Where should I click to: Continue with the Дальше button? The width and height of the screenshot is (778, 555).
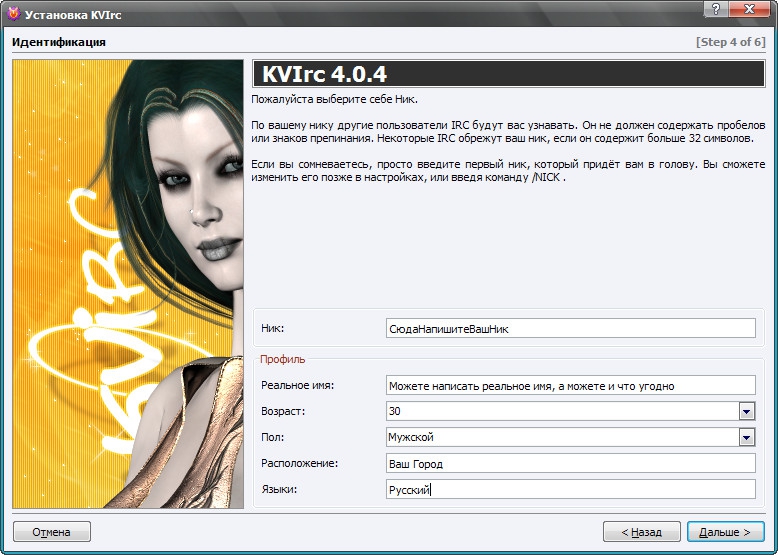[725, 532]
